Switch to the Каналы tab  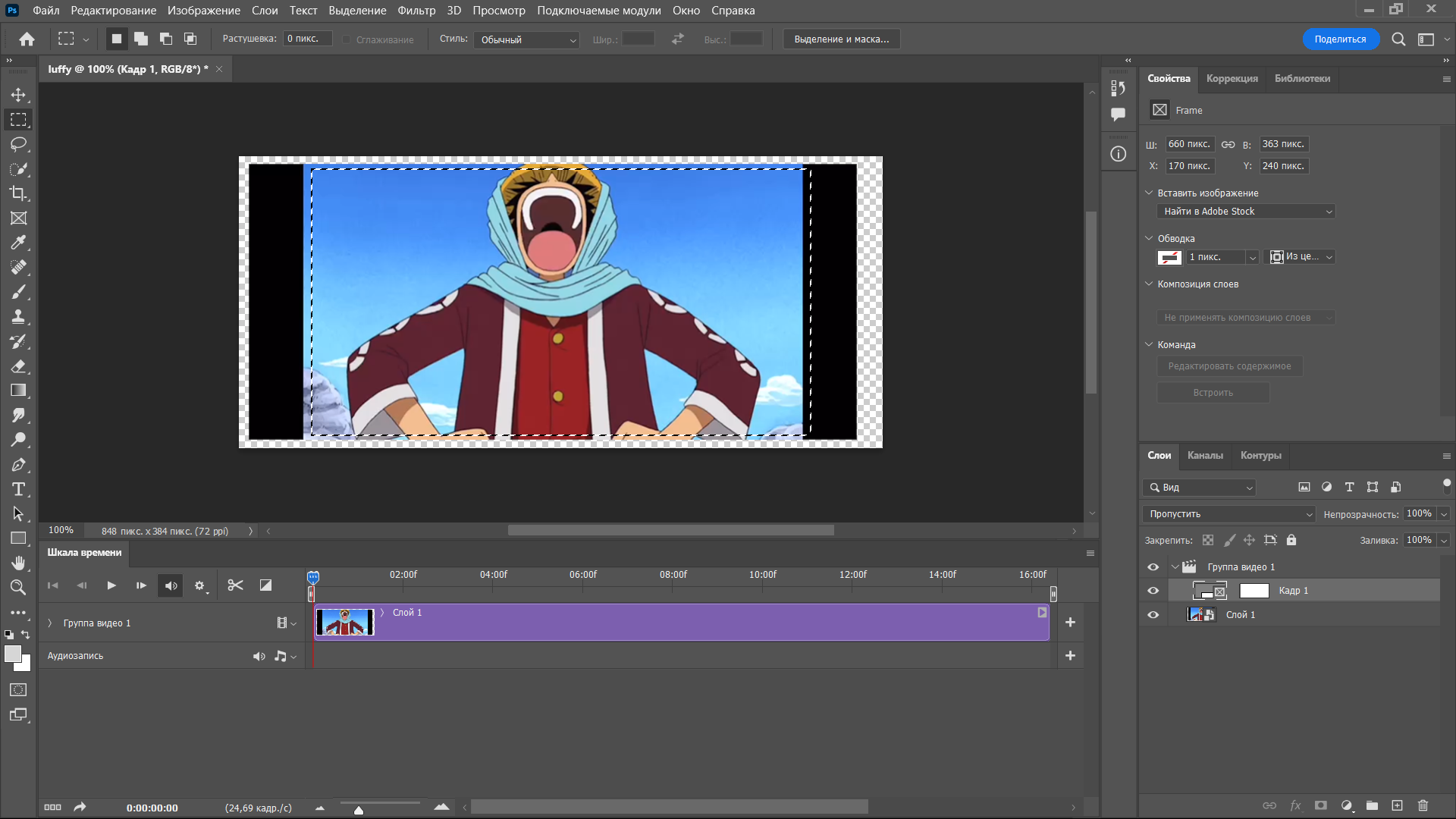(x=1205, y=455)
